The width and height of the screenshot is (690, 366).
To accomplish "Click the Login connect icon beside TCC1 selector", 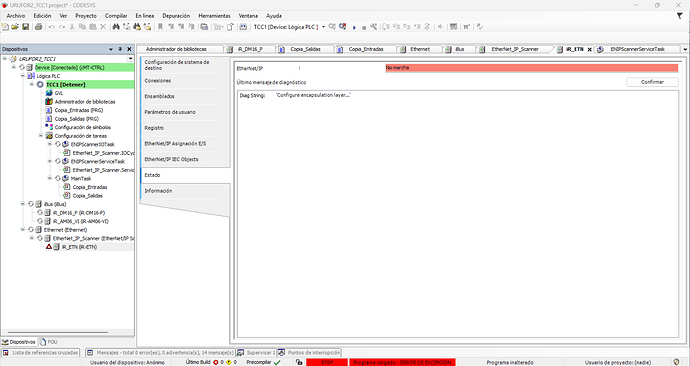I will pos(332,27).
